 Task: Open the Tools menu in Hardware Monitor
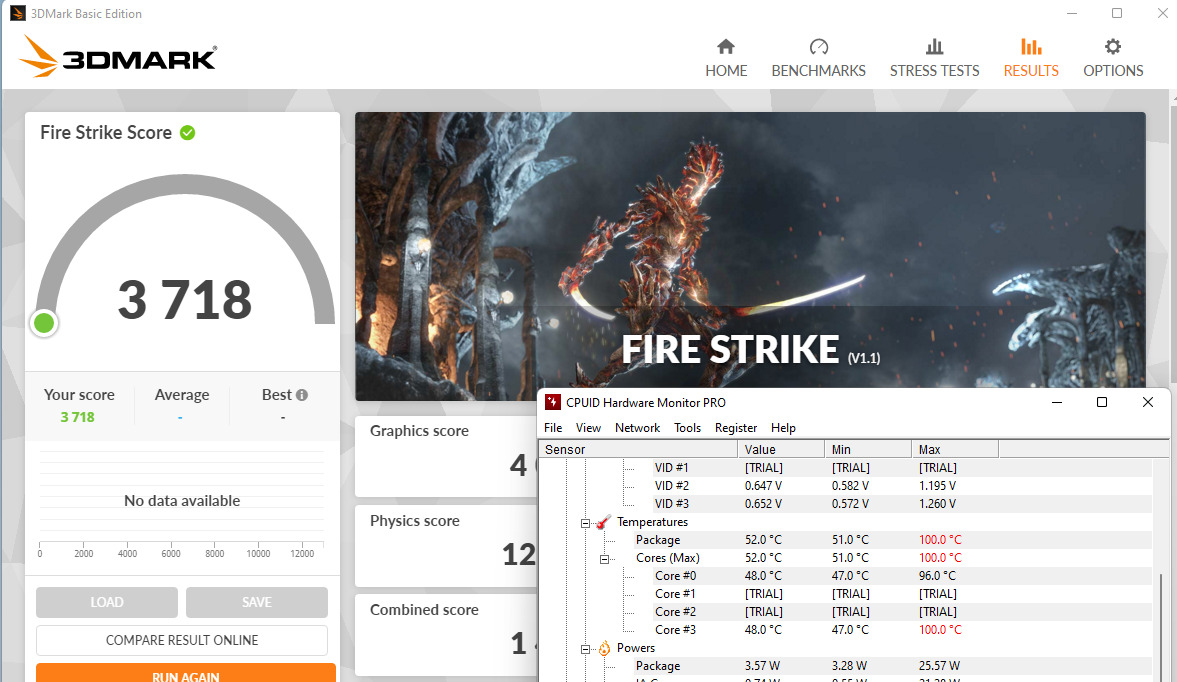(x=687, y=428)
